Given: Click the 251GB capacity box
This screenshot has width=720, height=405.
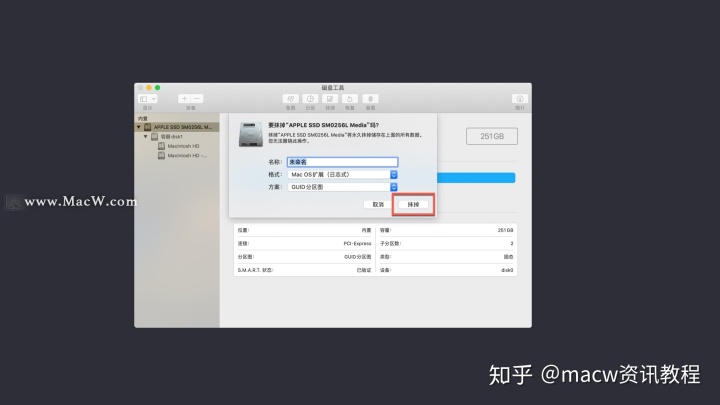Looking at the screenshot, I should pyautogui.click(x=492, y=136).
